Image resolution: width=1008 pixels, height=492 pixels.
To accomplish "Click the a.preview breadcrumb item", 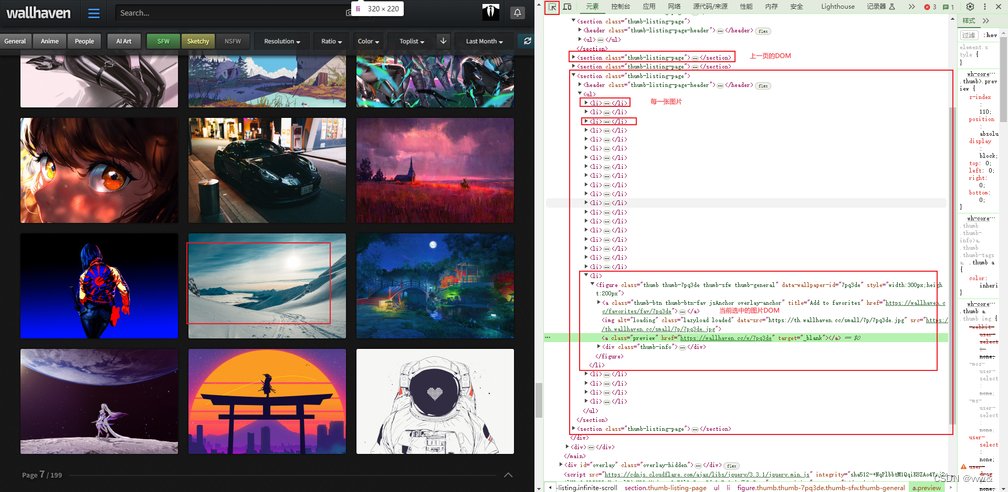I will pyautogui.click(x=926, y=488).
